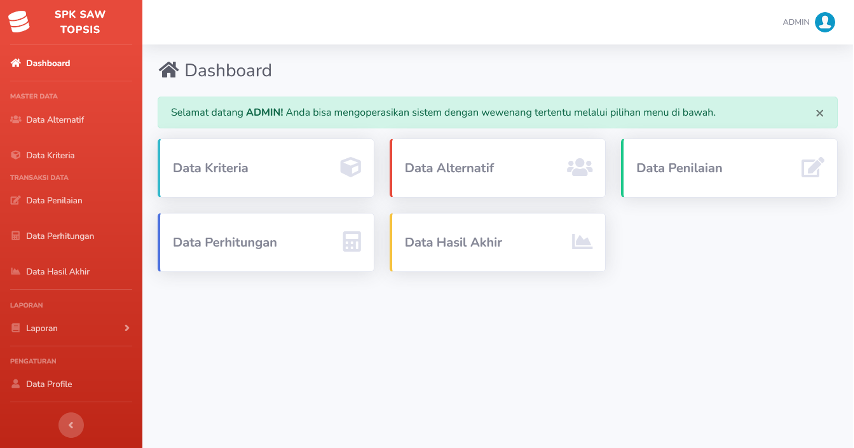Dismiss the green welcome alert

pos(820,113)
